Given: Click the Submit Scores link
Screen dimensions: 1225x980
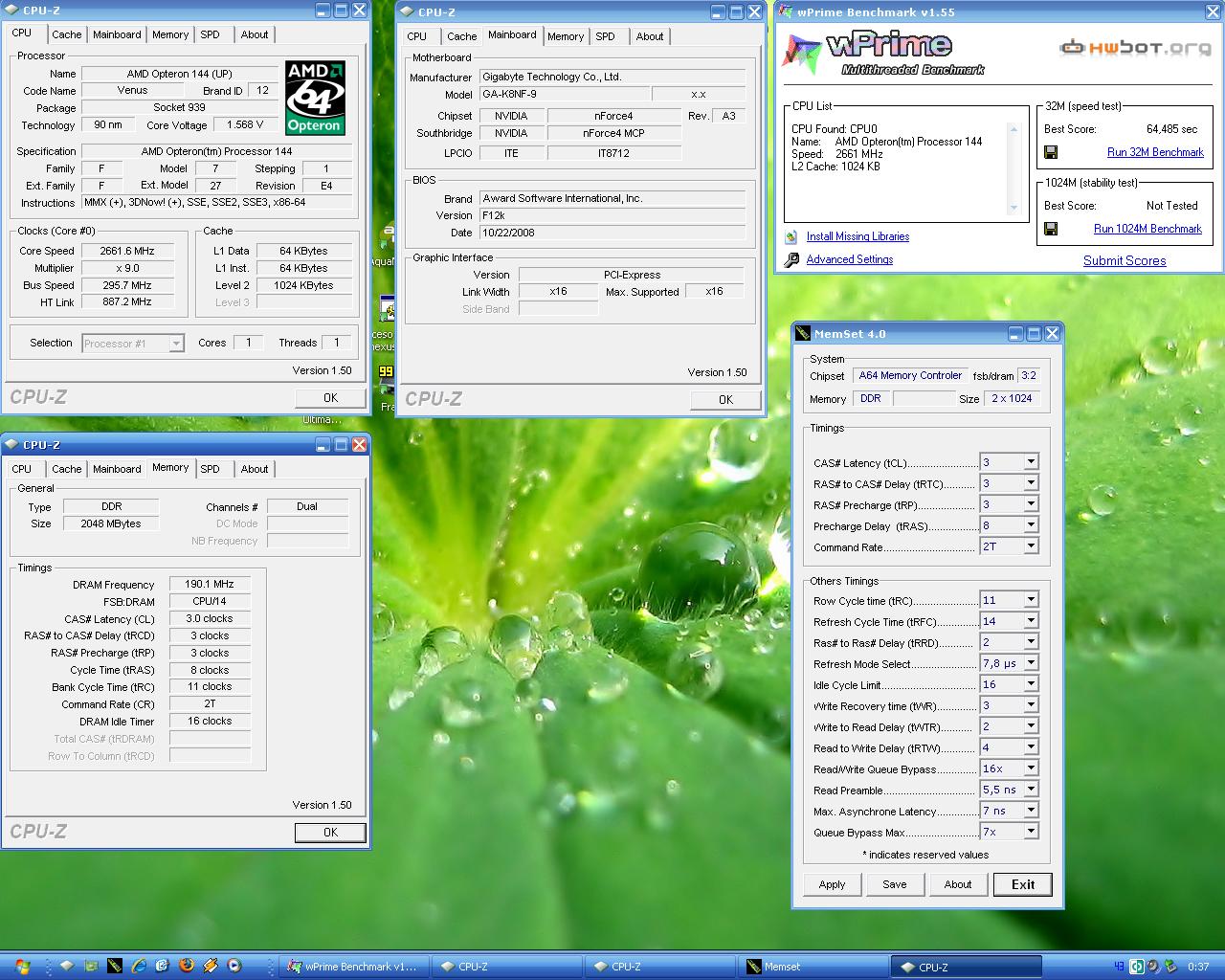Looking at the screenshot, I should pos(1125,260).
